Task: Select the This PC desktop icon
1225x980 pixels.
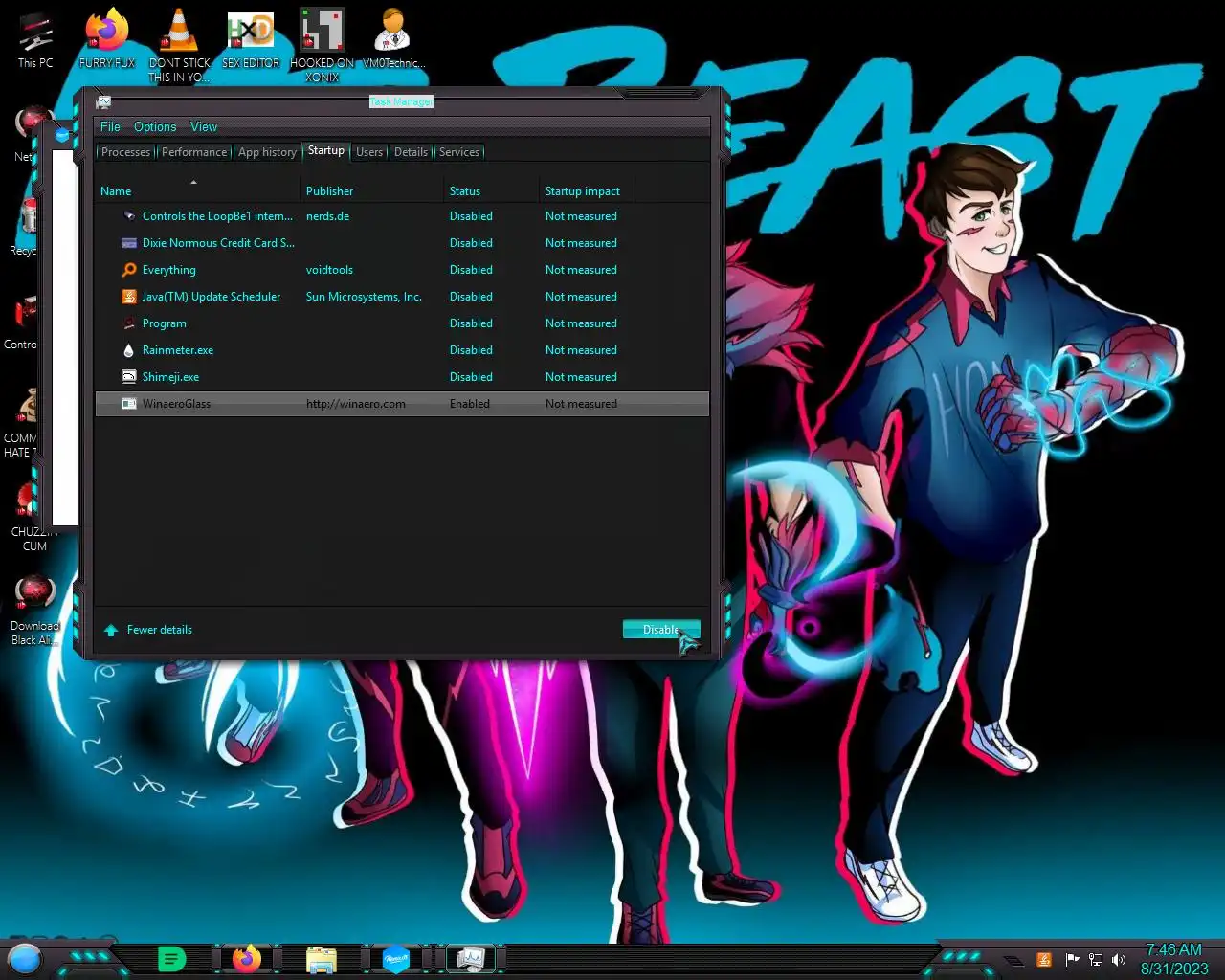Action: (35, 33)
